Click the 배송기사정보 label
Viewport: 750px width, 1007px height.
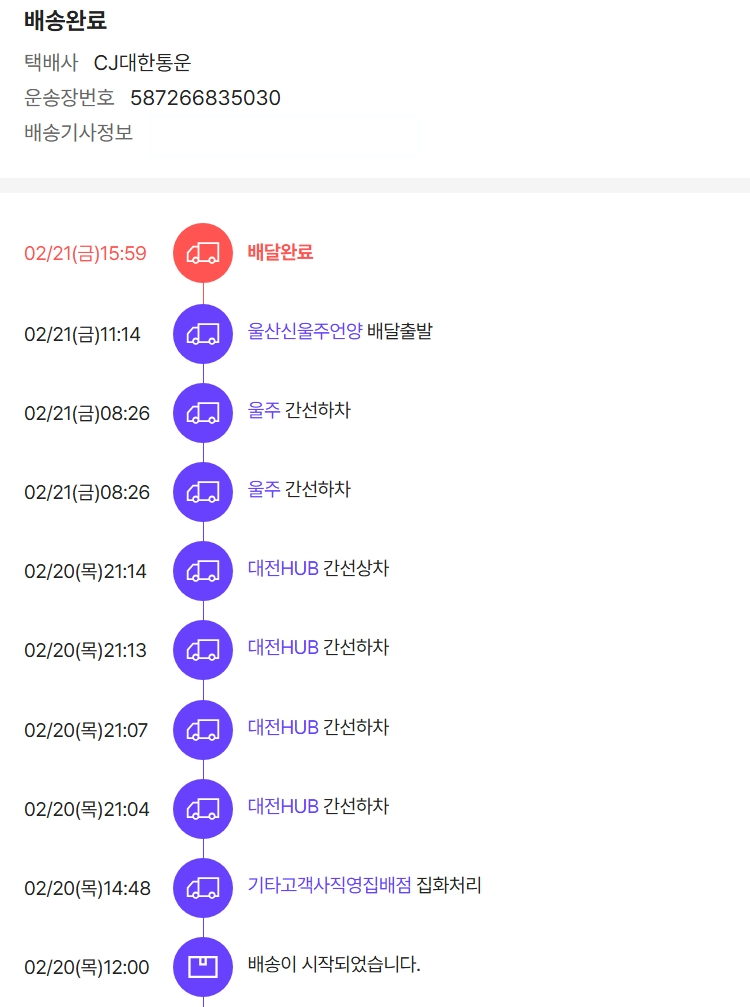pos(78,132)
